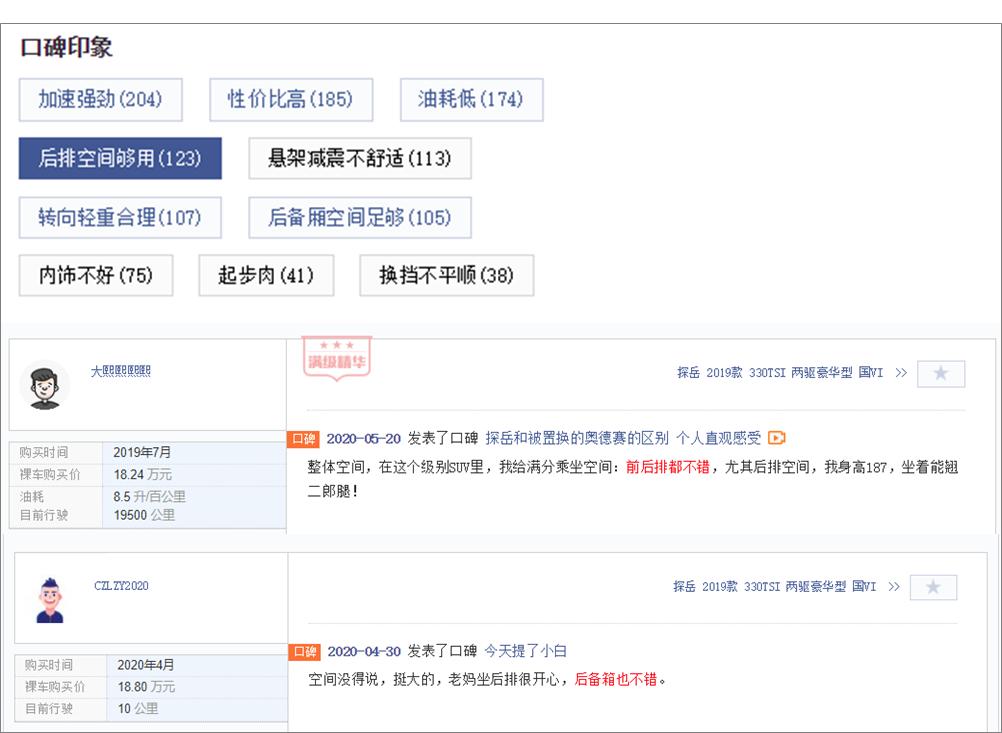This screenshot has width=1002, height=733.
Task: Toggle the 悬架减震不舒适(113) filter tag
Action: (360, 158)
